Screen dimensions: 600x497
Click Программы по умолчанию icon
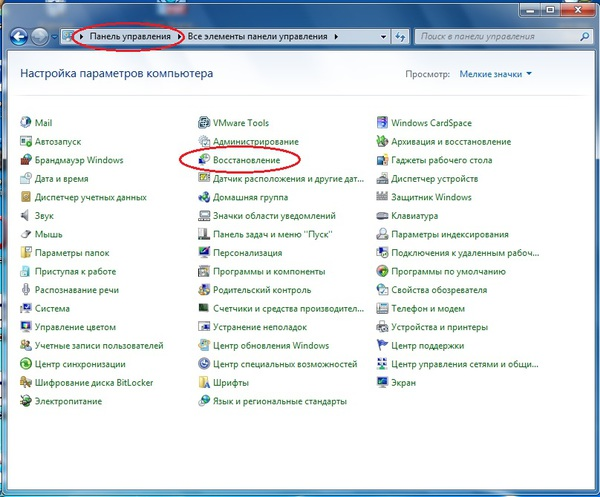[x=382, y=271]
